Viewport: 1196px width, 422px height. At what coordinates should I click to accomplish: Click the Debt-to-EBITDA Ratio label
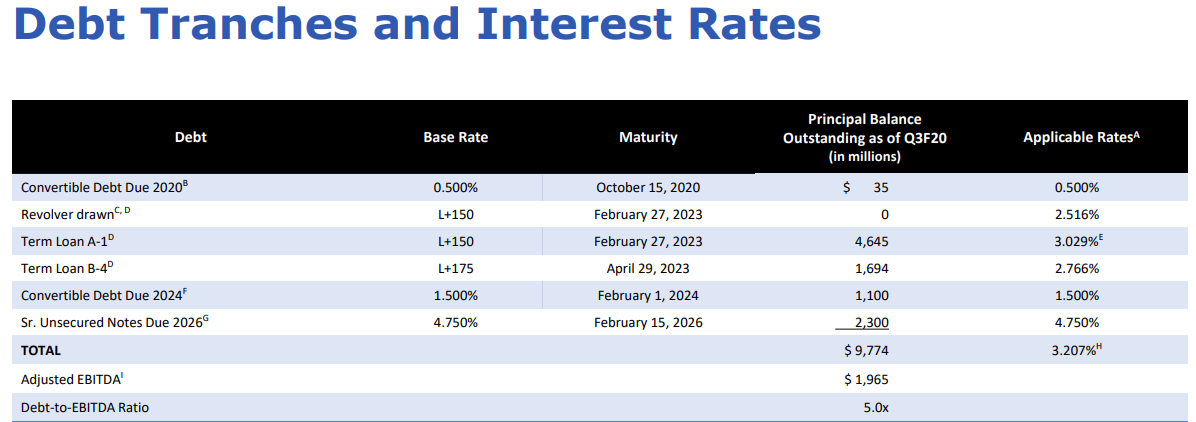(85, 408)
